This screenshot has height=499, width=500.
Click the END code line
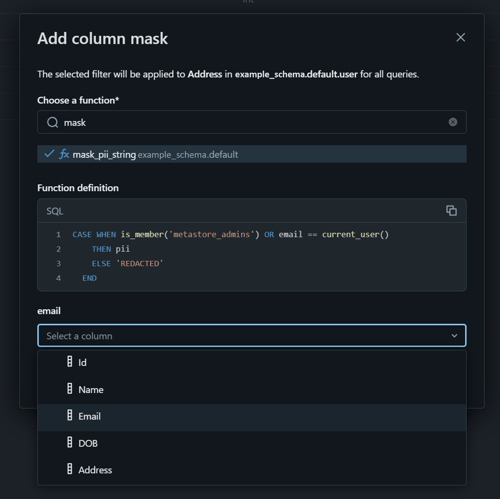pyautogui.click(x=89, y=278)
